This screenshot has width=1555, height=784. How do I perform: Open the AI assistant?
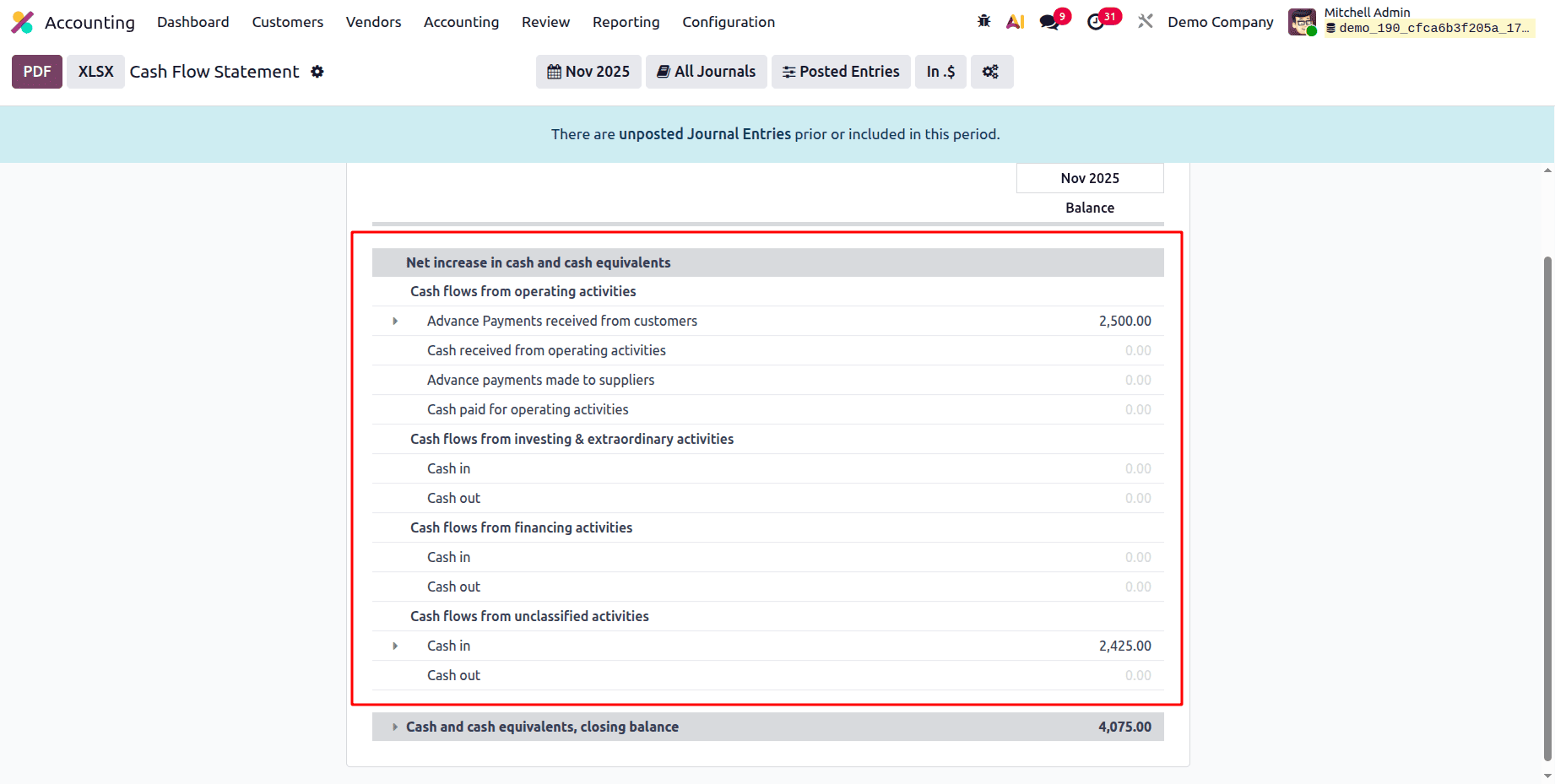click(1016, 20)
